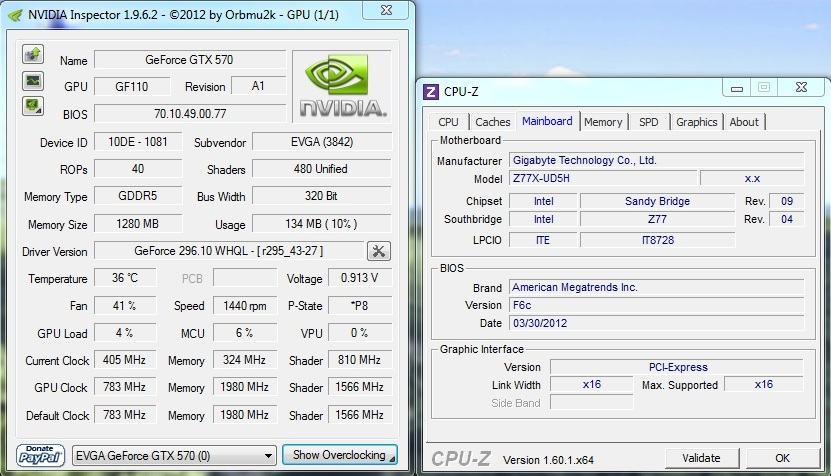Click the PCI-Express graphic interface version

[677, 367]
